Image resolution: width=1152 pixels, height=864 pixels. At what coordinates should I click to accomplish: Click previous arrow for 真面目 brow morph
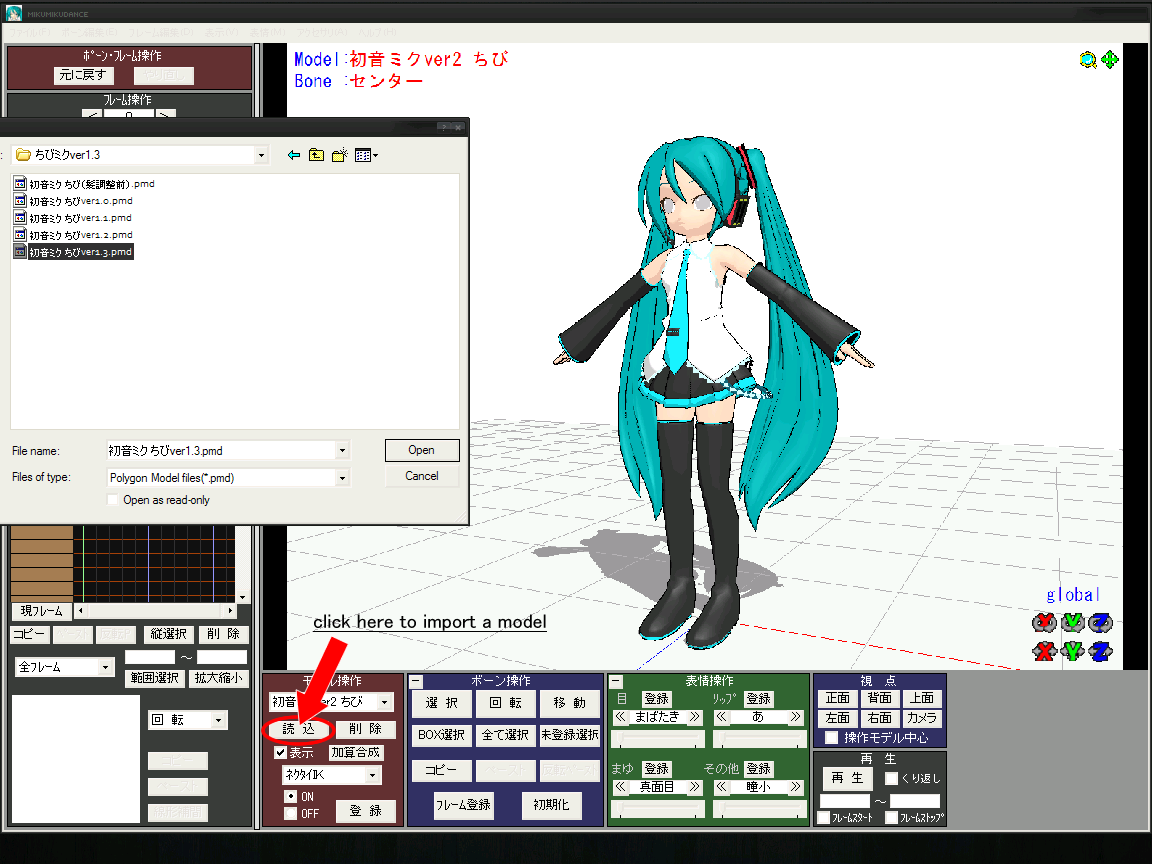[x=621, y=787]
